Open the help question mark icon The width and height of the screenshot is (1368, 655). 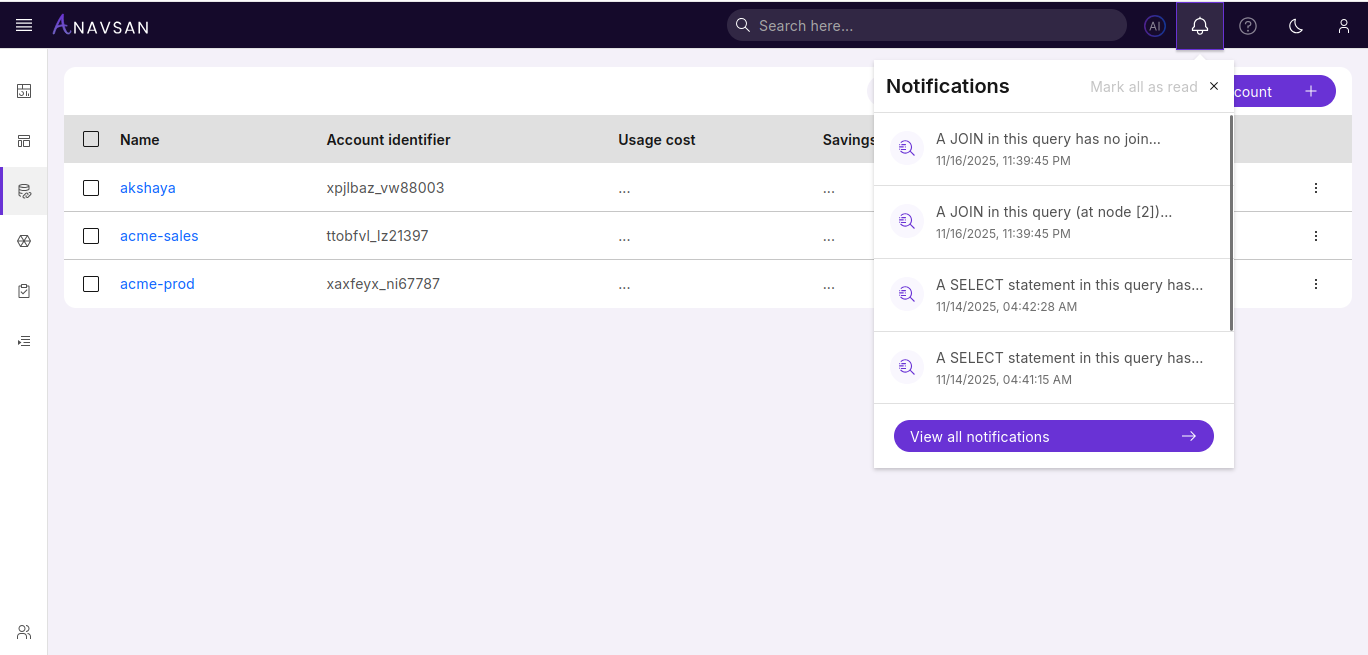tap(1248, 26)
